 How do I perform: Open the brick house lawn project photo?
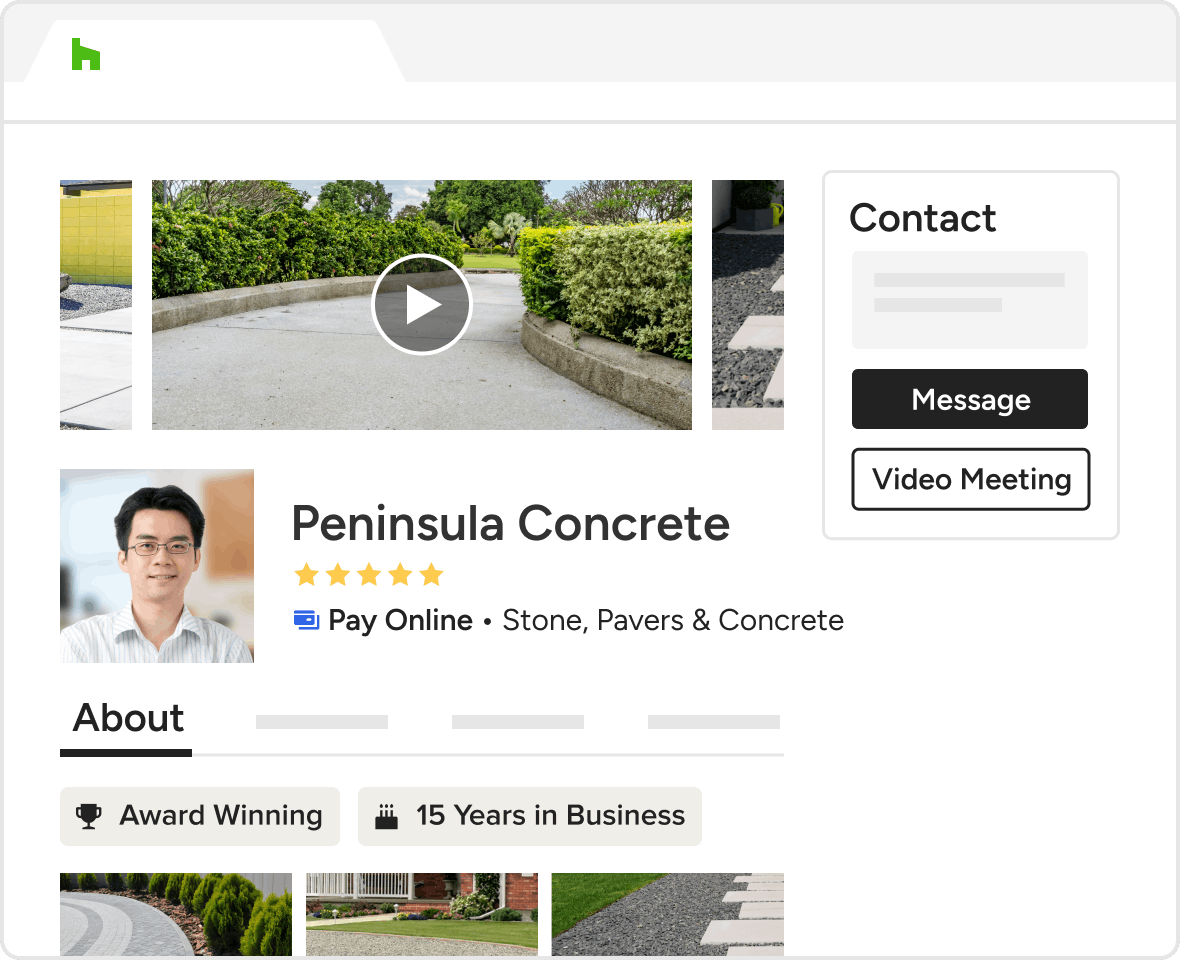(x=422, y=914)
